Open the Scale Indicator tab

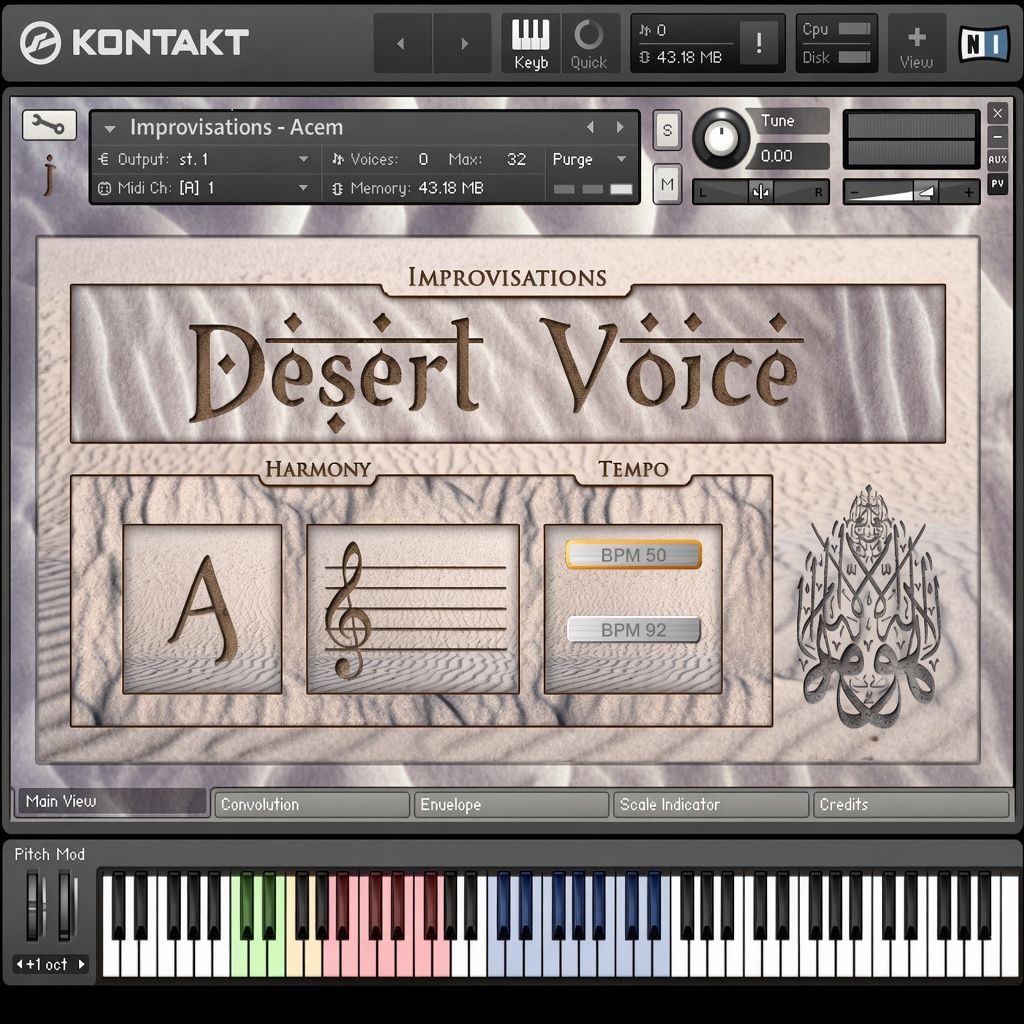coord(711,805)
